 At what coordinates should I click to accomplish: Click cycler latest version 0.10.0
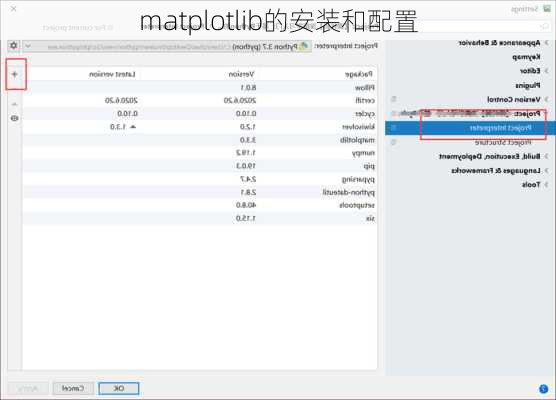tap(127, 114)
